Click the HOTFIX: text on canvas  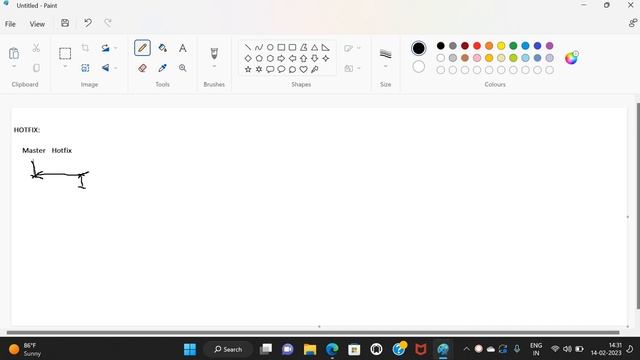[27, 130]
